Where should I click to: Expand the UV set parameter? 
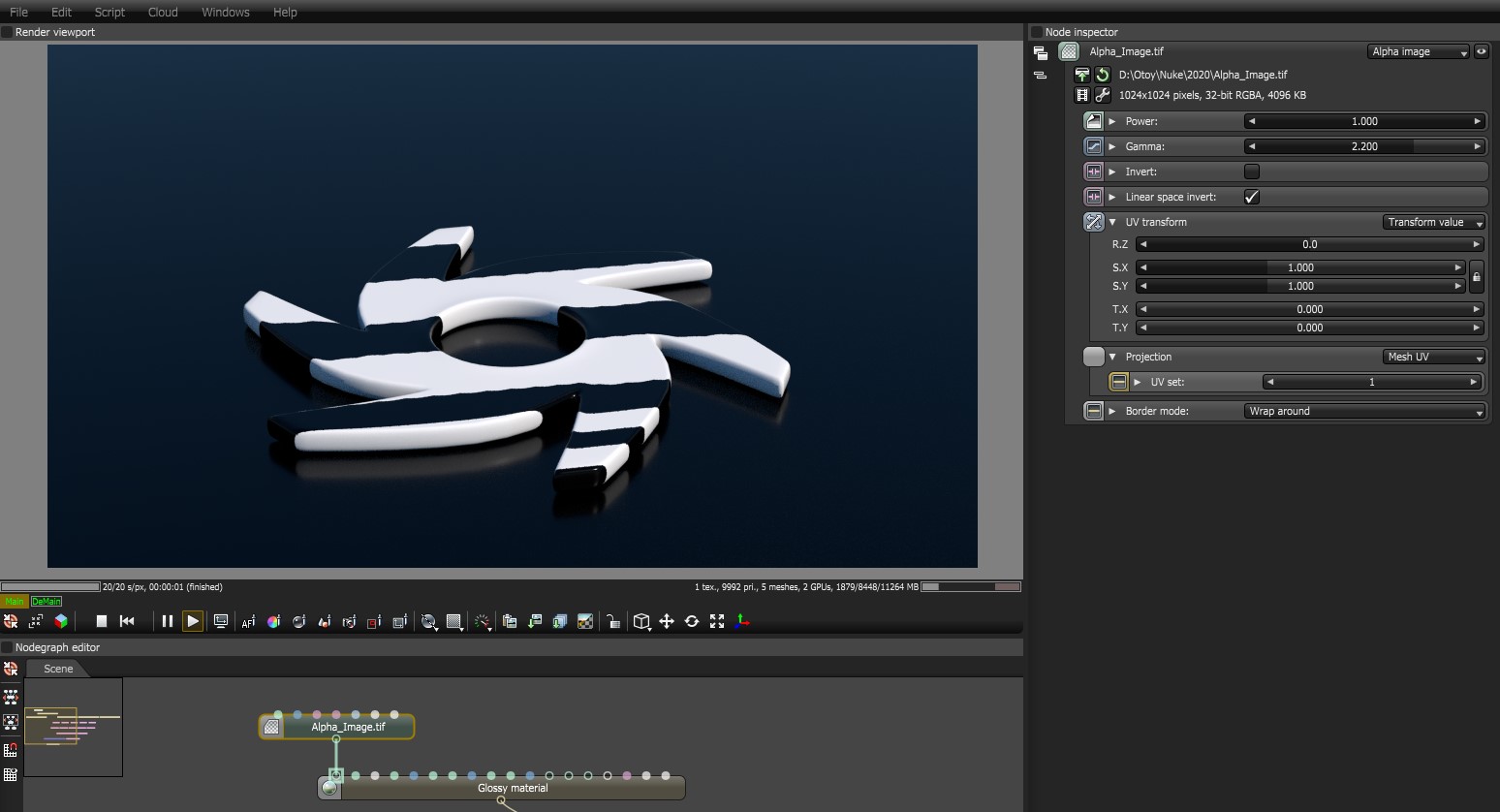(x=1138, y=382)
